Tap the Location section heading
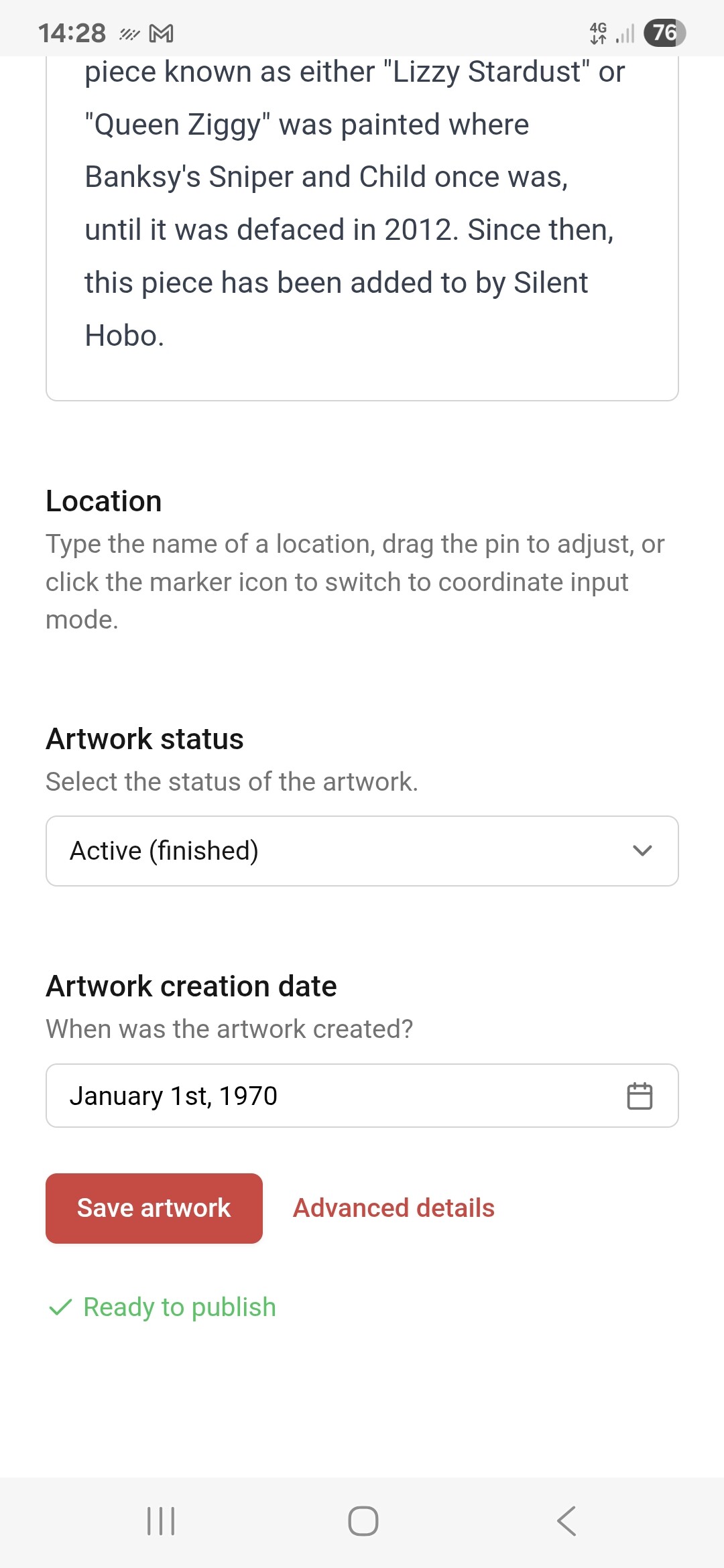The image size is (724, 1568). pos(104,501)
